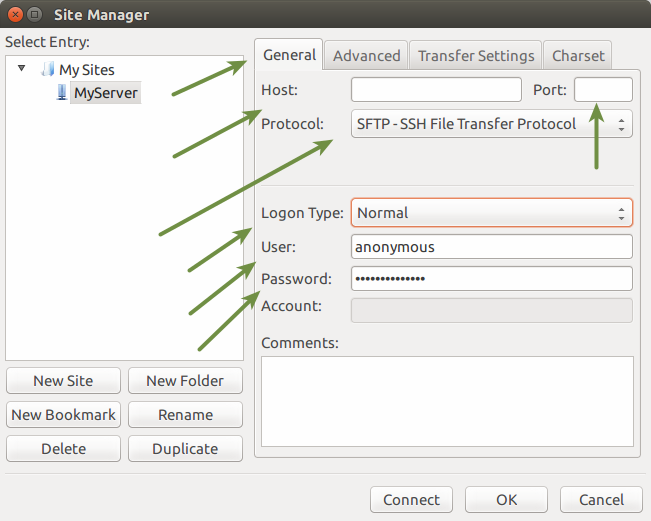Viewport: 651px width, 521px height.
Task: Switch to the Advanced tab
Action: click(366, 56)
